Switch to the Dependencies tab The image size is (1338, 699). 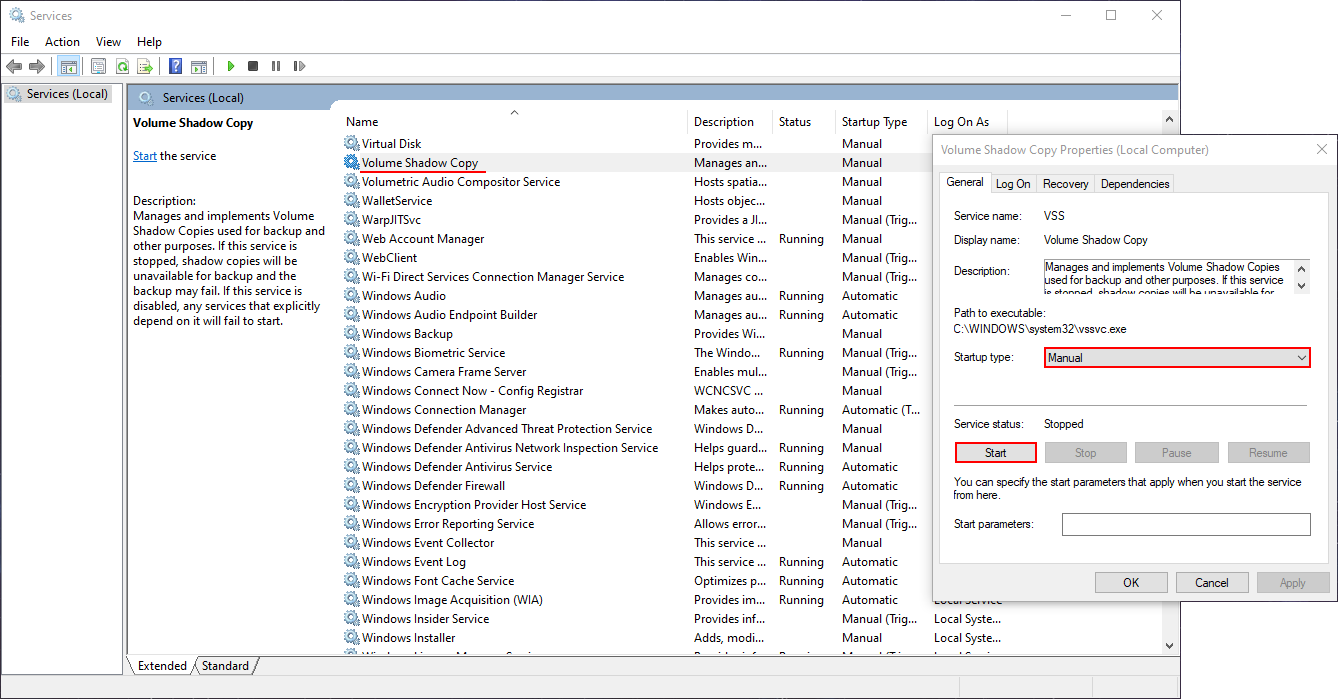click(x=1134, y=184)
